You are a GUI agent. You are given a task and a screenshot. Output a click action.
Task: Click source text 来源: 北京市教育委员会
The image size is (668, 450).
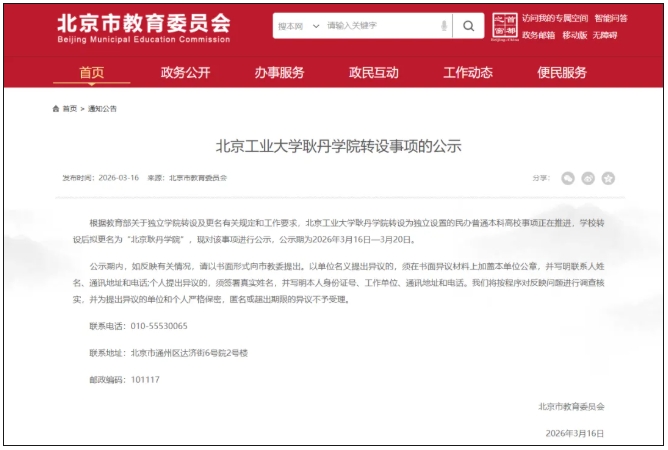click(x=187, y=178)
